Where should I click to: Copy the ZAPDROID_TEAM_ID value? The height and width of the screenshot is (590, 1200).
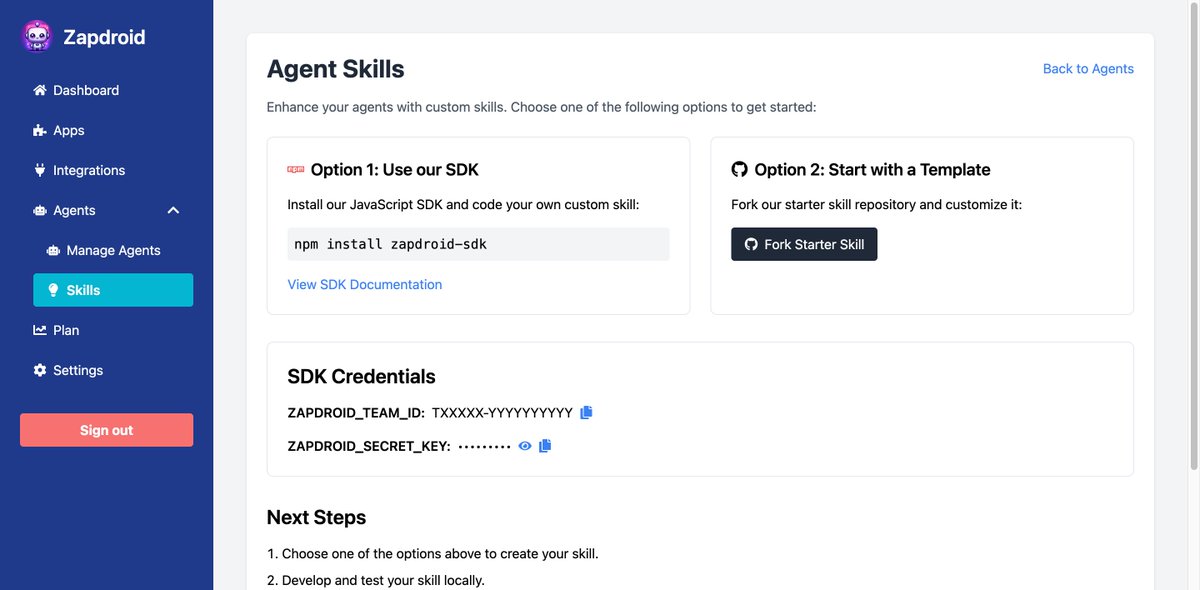point(586,412)
